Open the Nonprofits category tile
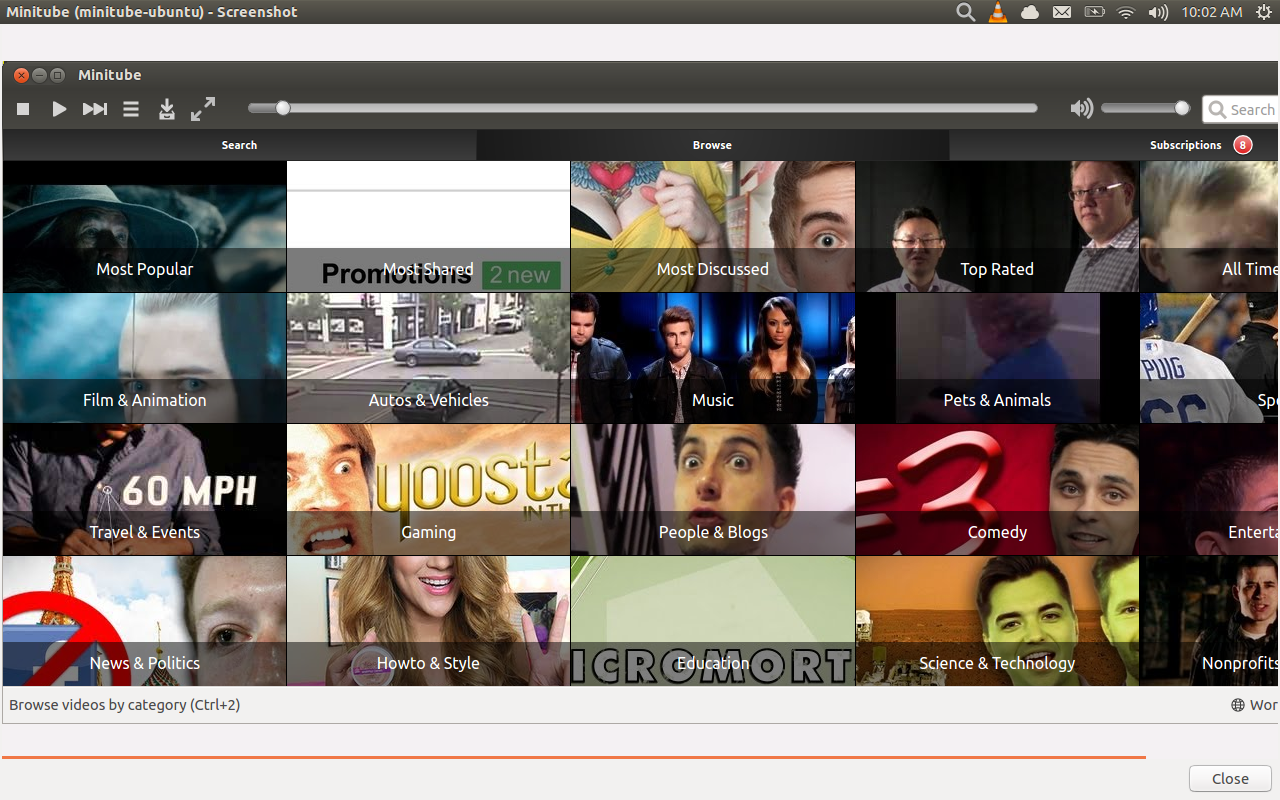 click(x=1210, y=621)
